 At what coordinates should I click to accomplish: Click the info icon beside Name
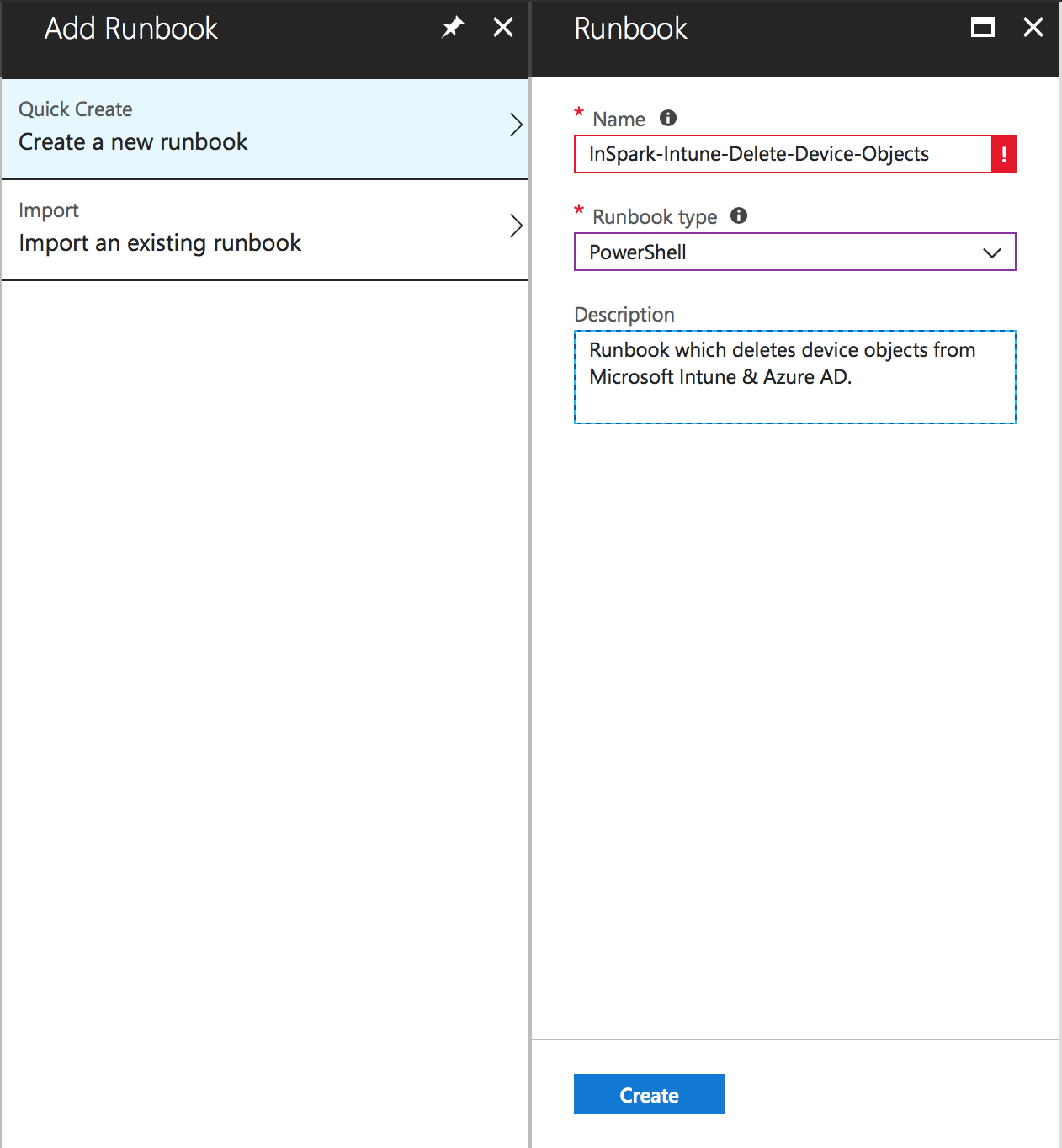coord(668,119)
